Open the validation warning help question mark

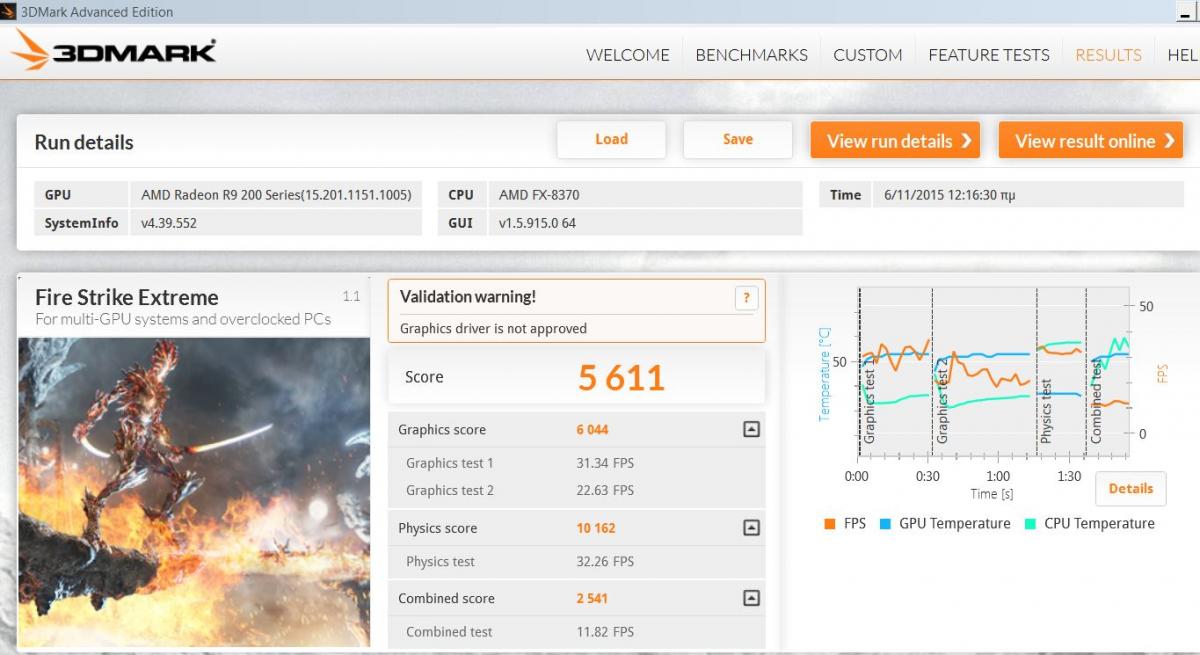(746, 298)
